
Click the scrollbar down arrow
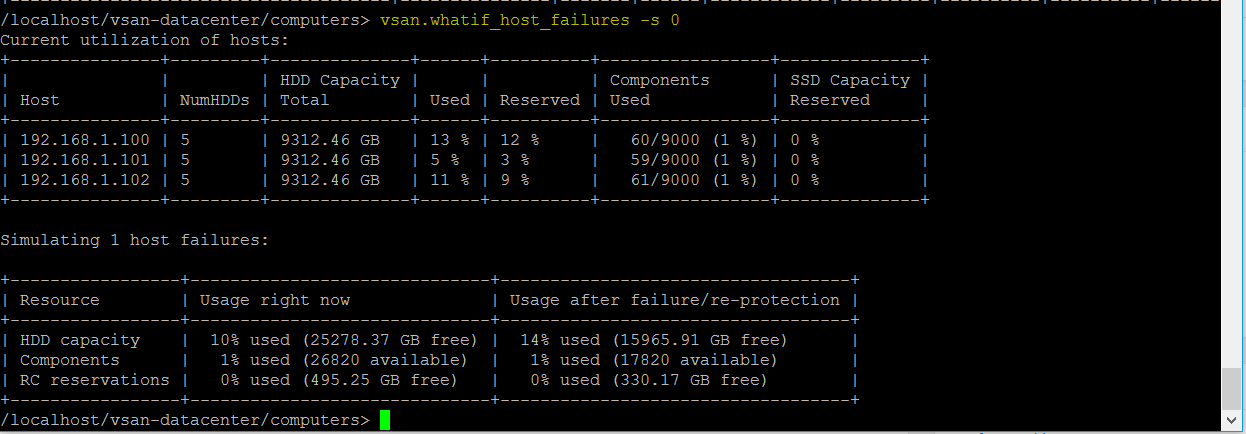tap(1233, 421)
